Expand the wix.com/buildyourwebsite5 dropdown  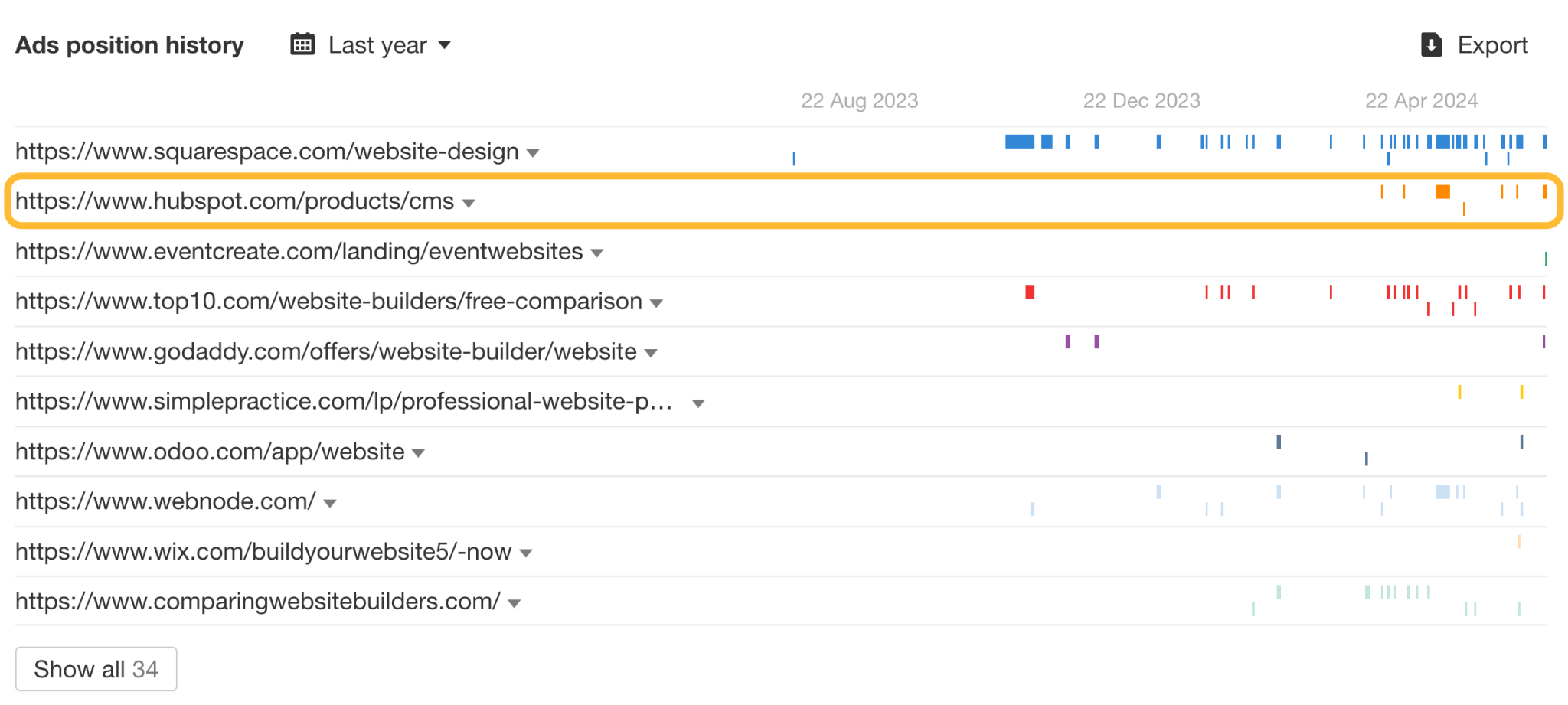click(x=526, y=553)
